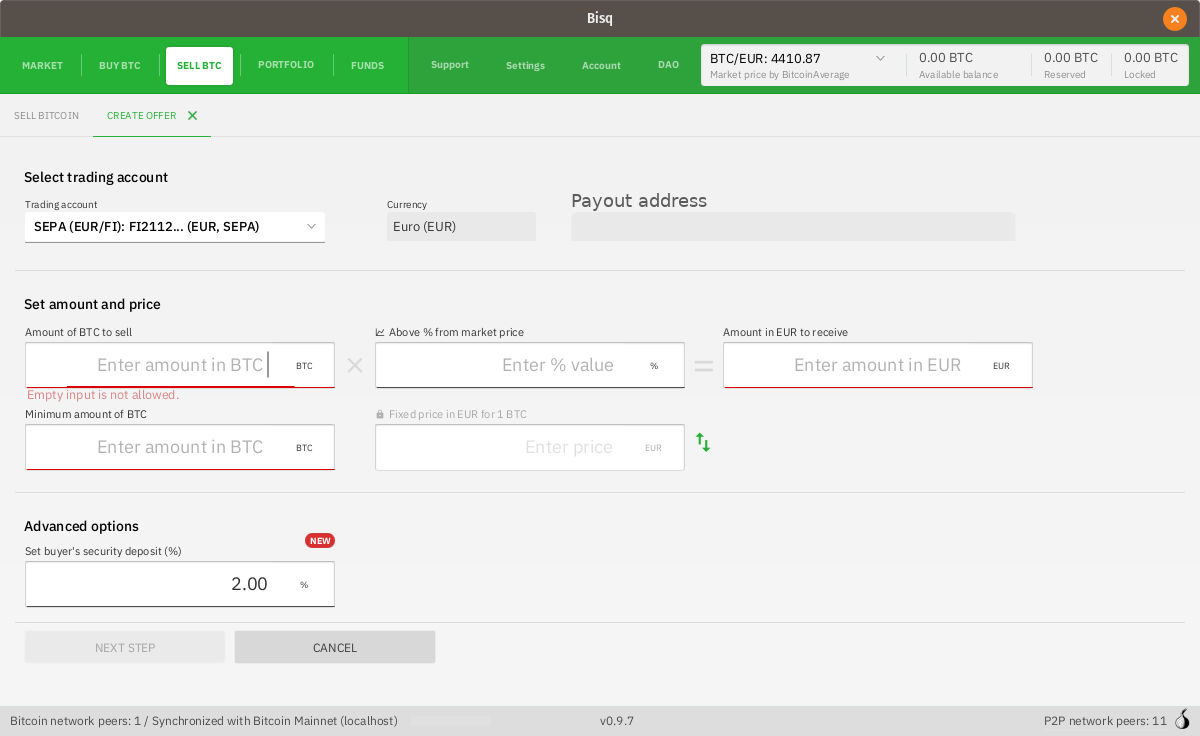Close the Bisq window with orange X
The image size is (1200, 736).
(1174, 18)
